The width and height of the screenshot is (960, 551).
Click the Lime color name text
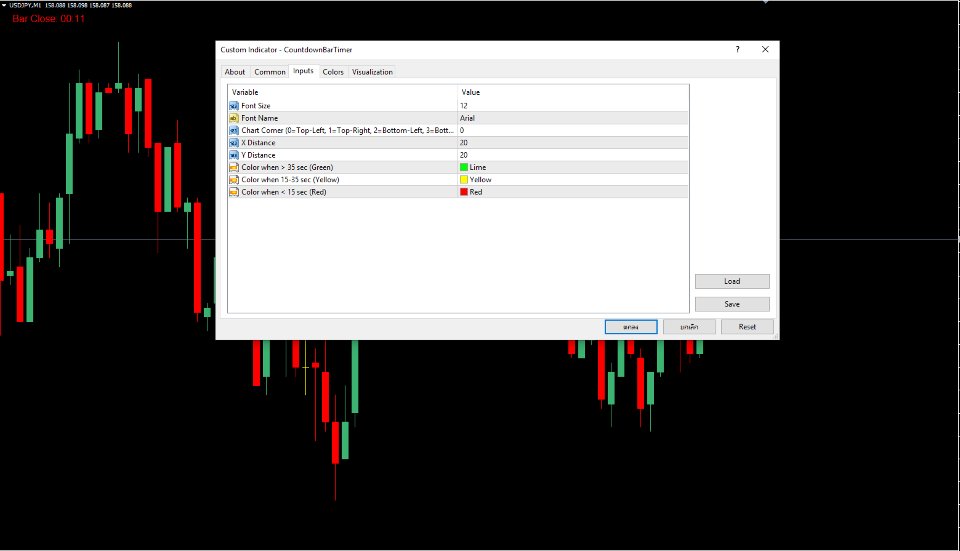[x=478, y=167]
